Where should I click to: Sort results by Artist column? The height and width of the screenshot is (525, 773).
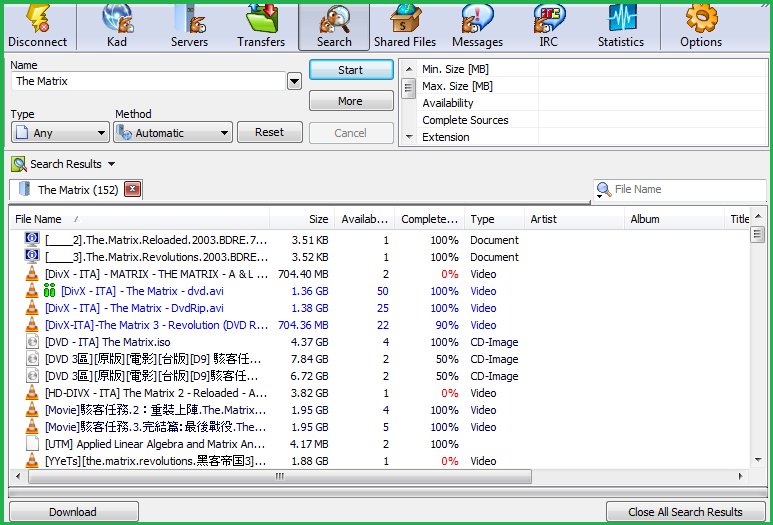coord(574,219)
